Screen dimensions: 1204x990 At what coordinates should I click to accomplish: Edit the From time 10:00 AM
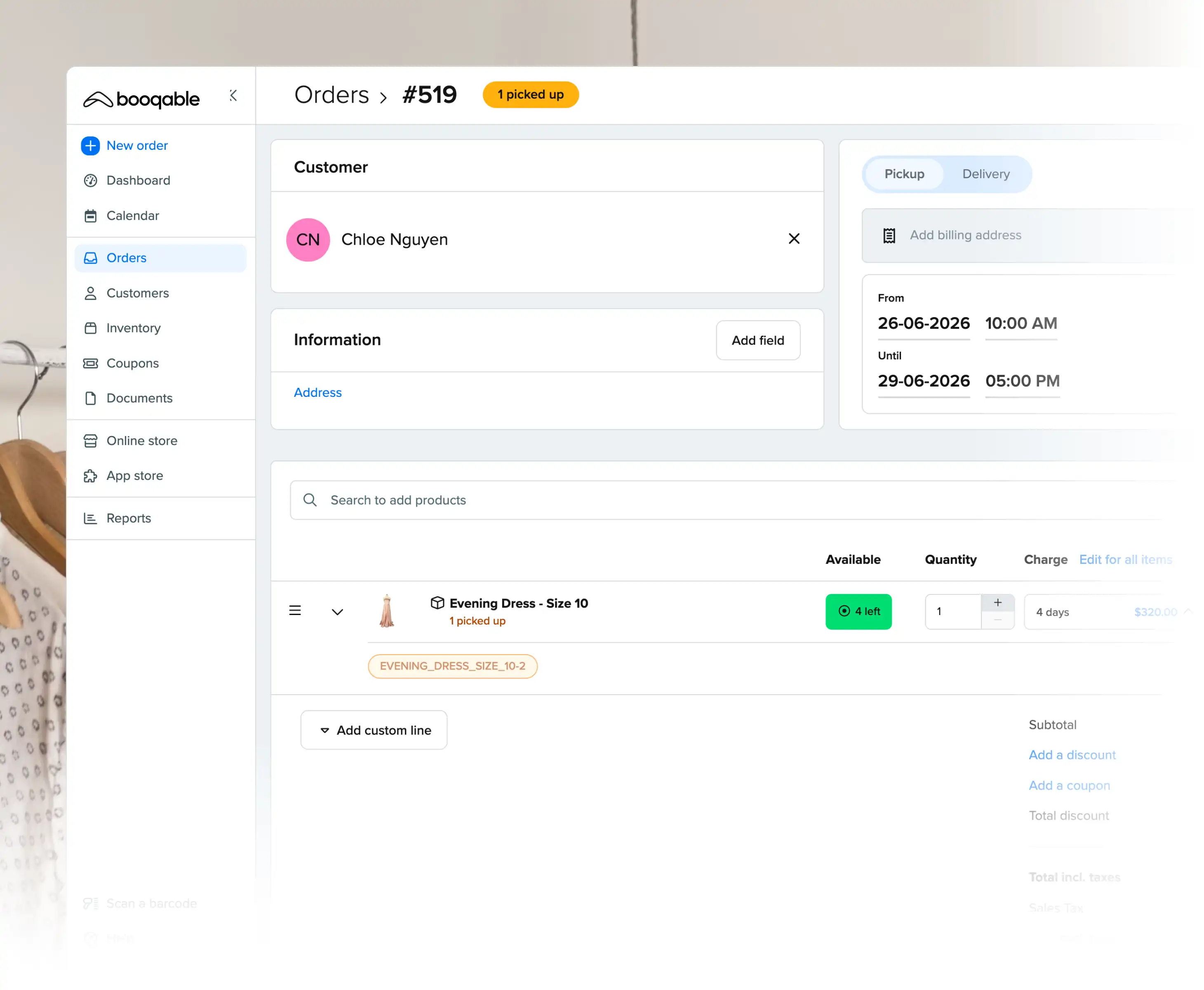tap(1021, 323)
